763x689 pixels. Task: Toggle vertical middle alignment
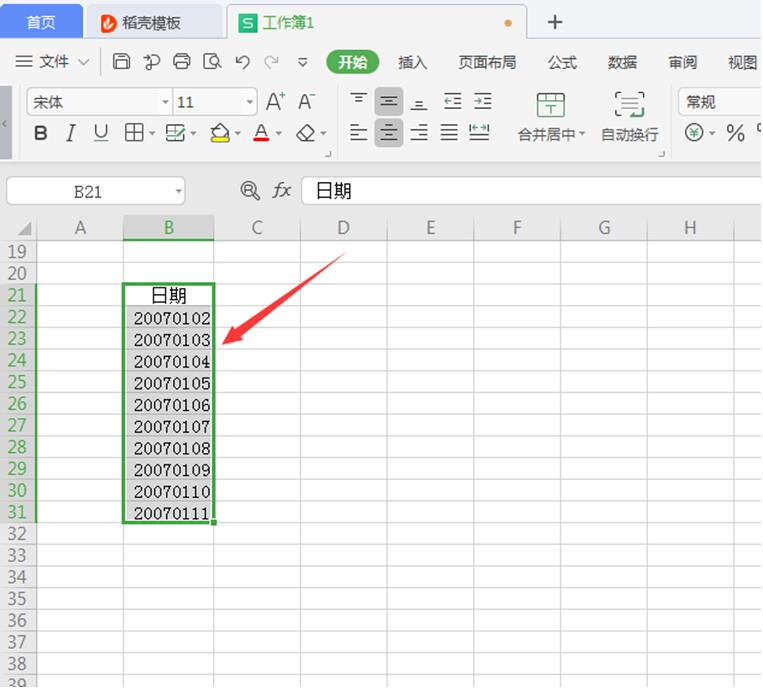pos(389,102)
